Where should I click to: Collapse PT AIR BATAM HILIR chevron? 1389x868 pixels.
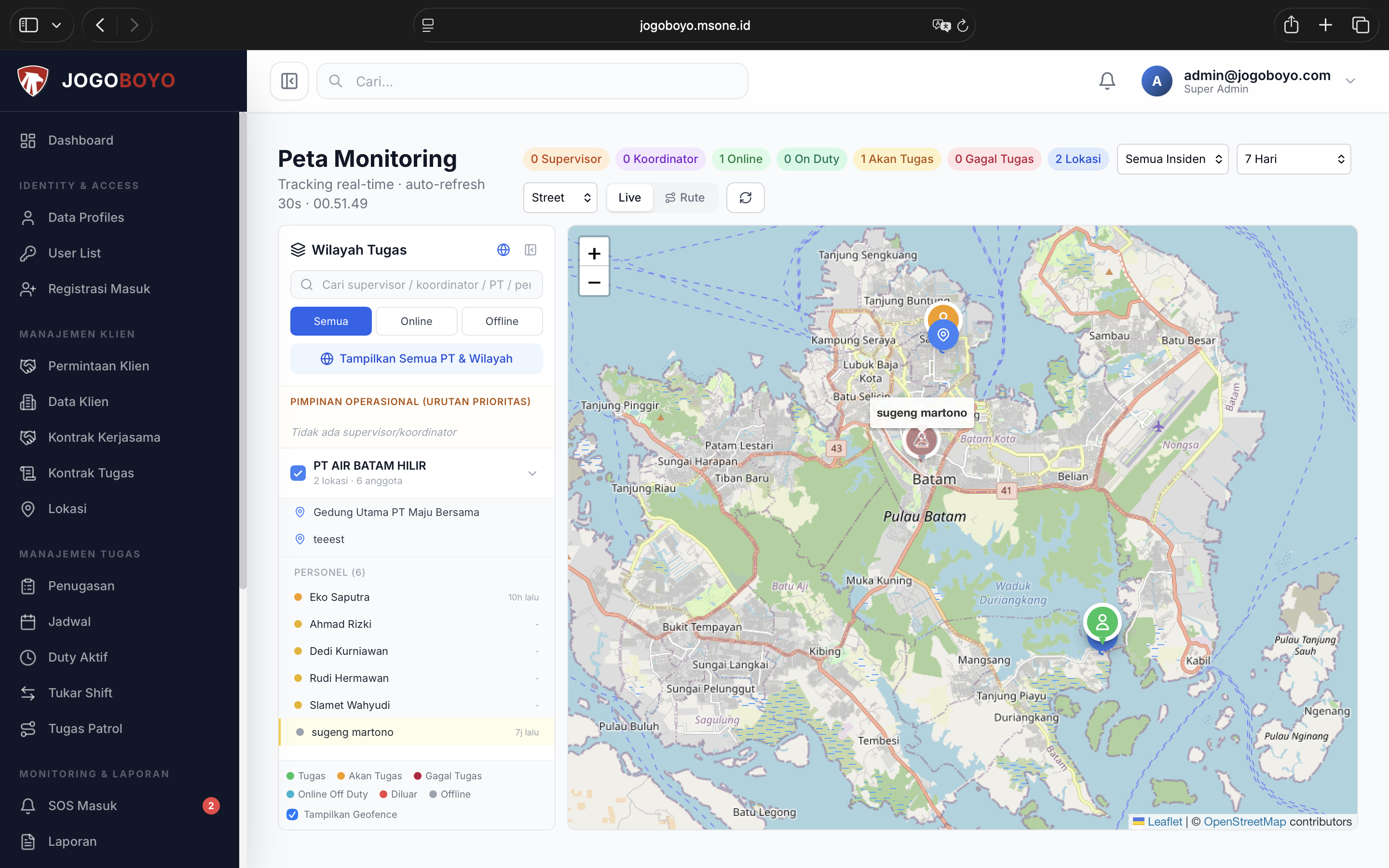[532, 473]
